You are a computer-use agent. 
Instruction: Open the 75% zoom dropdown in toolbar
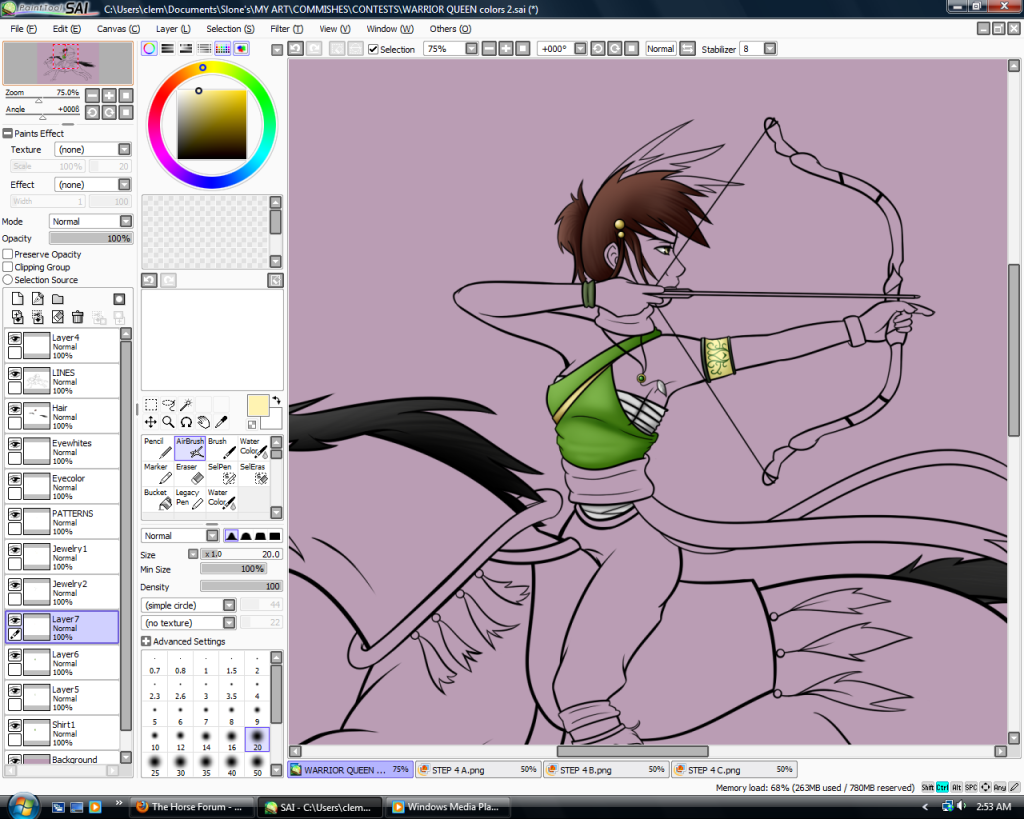point(472,49)
